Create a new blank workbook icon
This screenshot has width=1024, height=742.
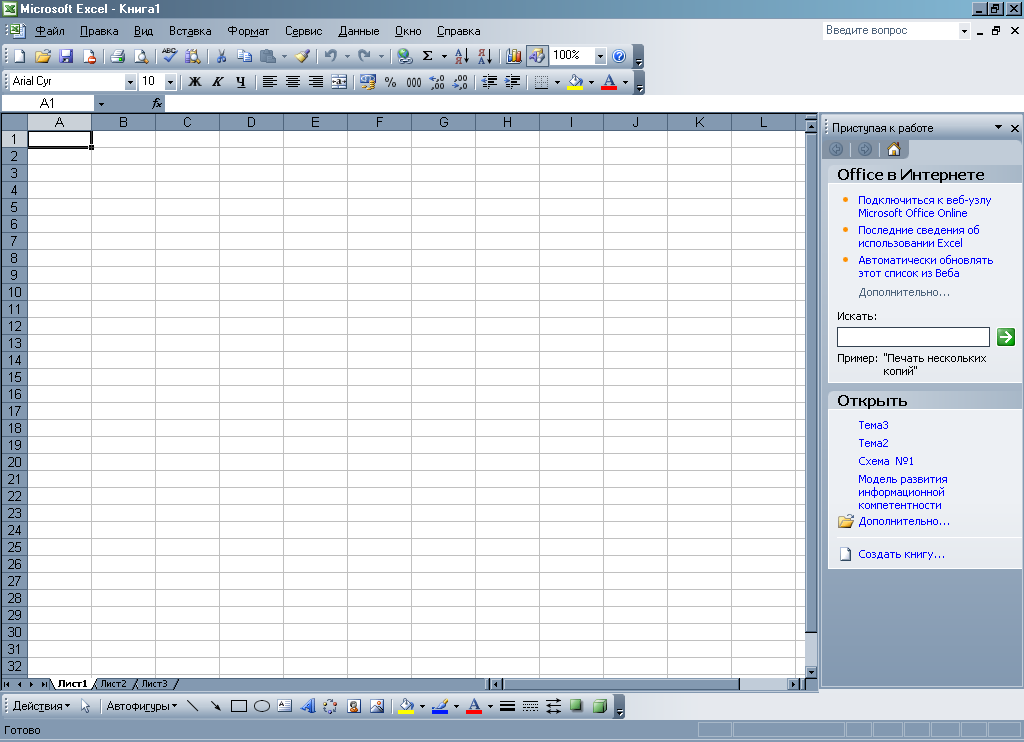pyautogui.click(x=20, y=56)
